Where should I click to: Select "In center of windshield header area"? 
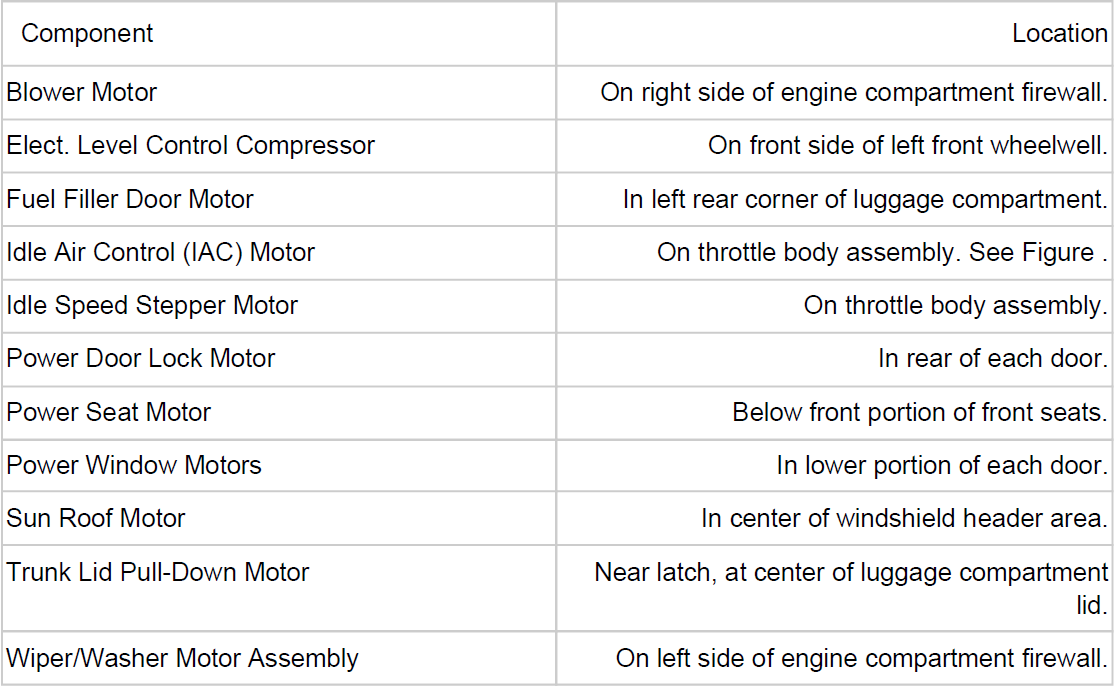tap(904, 518)
